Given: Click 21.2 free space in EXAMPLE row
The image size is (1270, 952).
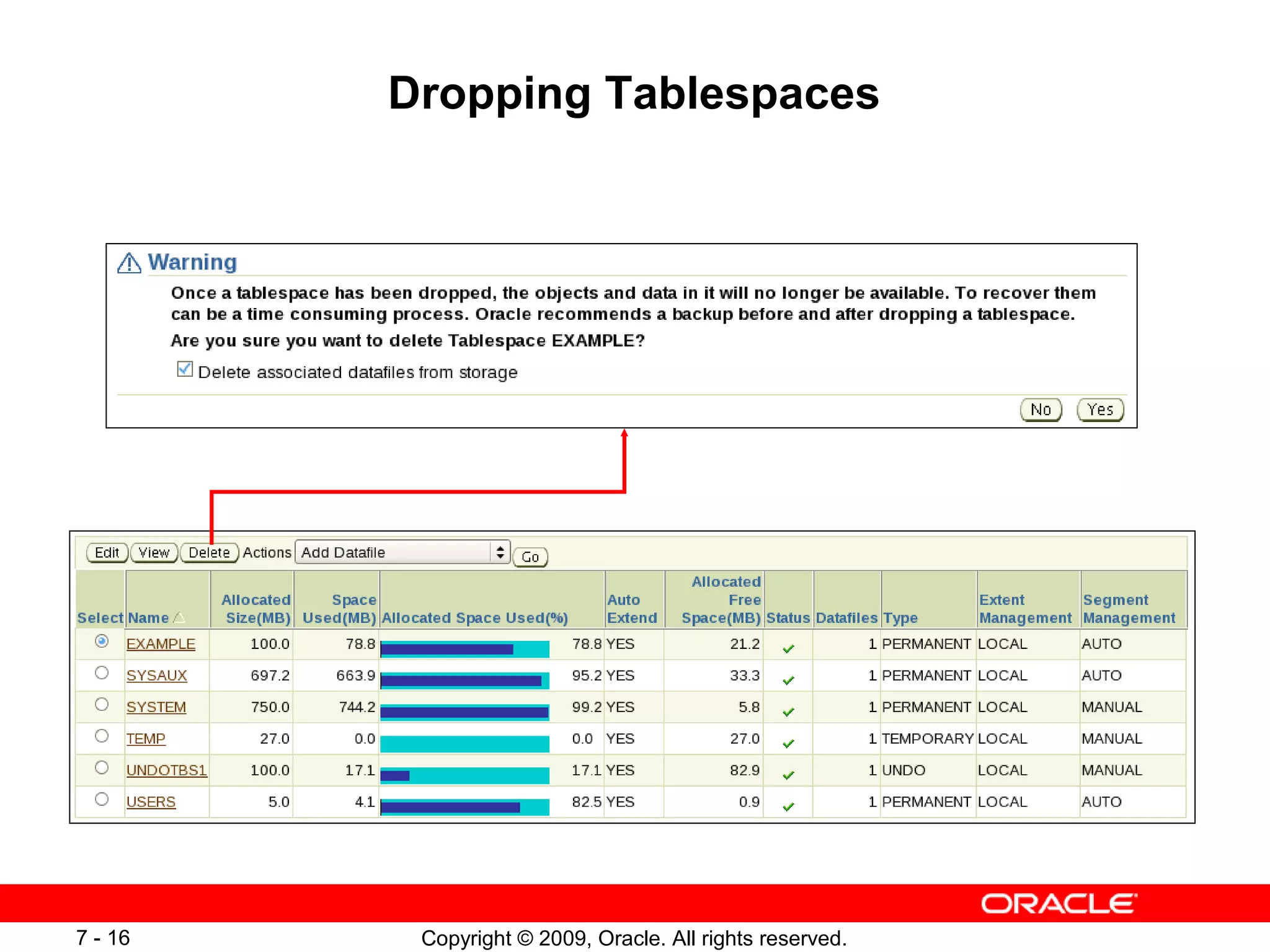Looking at the screenshot, I should point(744,644).
